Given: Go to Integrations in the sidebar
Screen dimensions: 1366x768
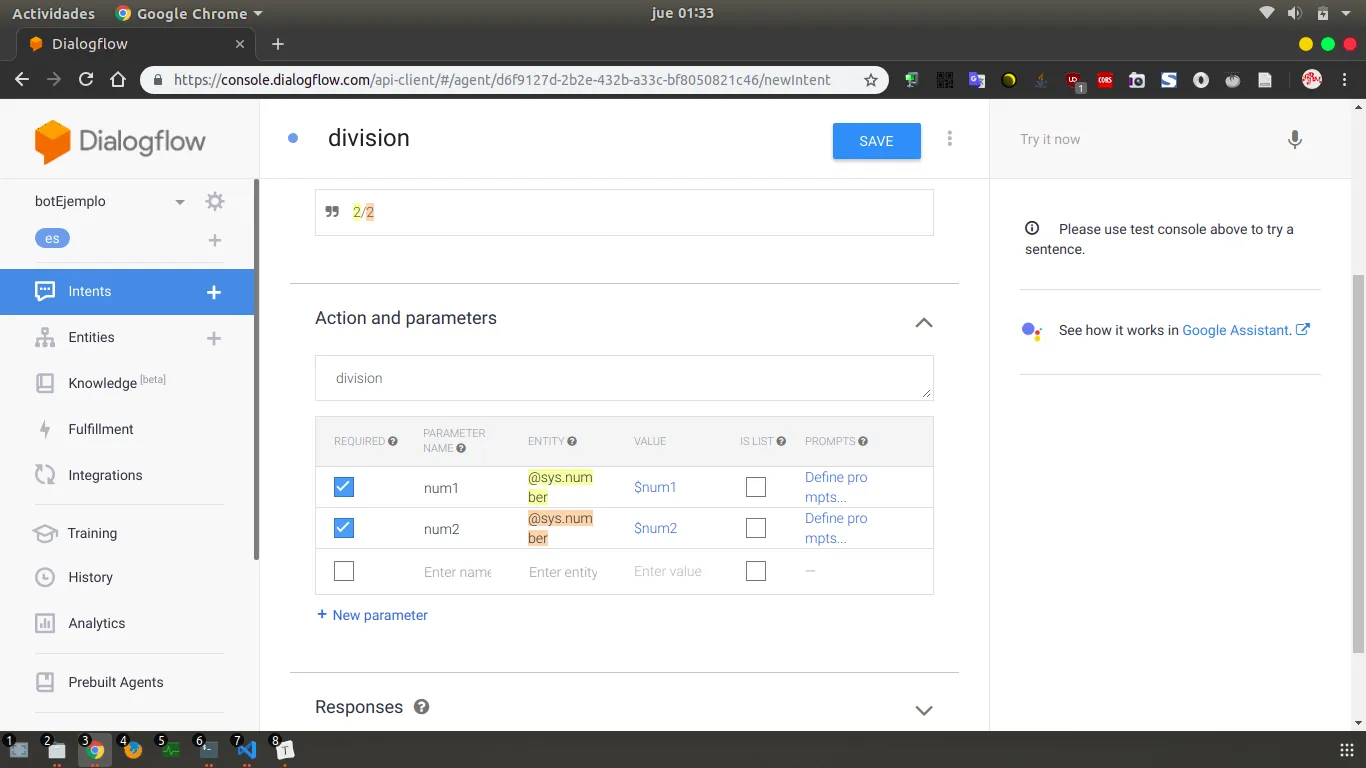Looking at the screenshot, I should (105, 475).
